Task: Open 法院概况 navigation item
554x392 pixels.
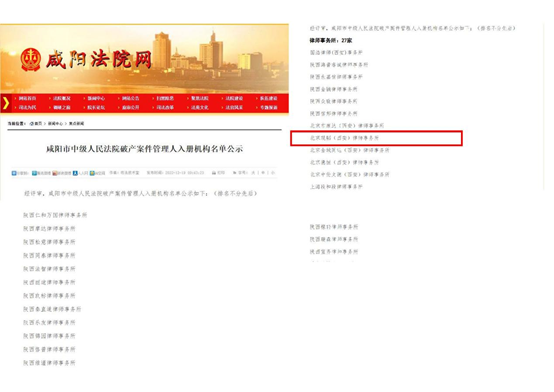Action: pos(62,98)
